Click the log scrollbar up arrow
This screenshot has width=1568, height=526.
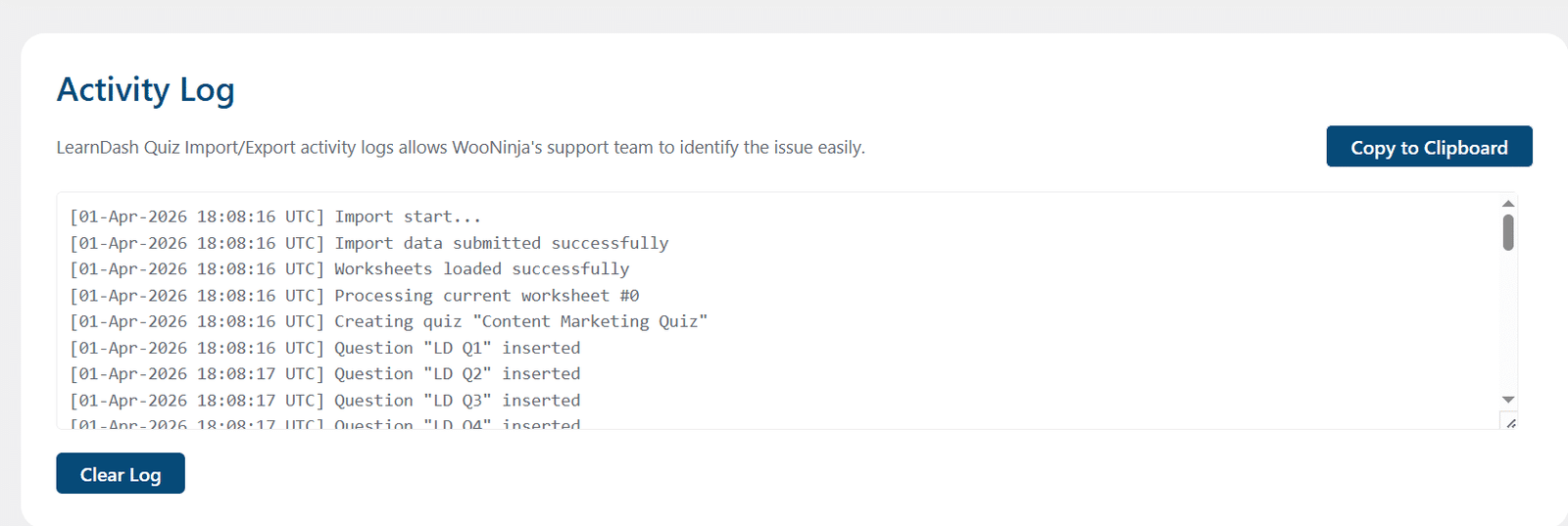[x=1508, y=203]
